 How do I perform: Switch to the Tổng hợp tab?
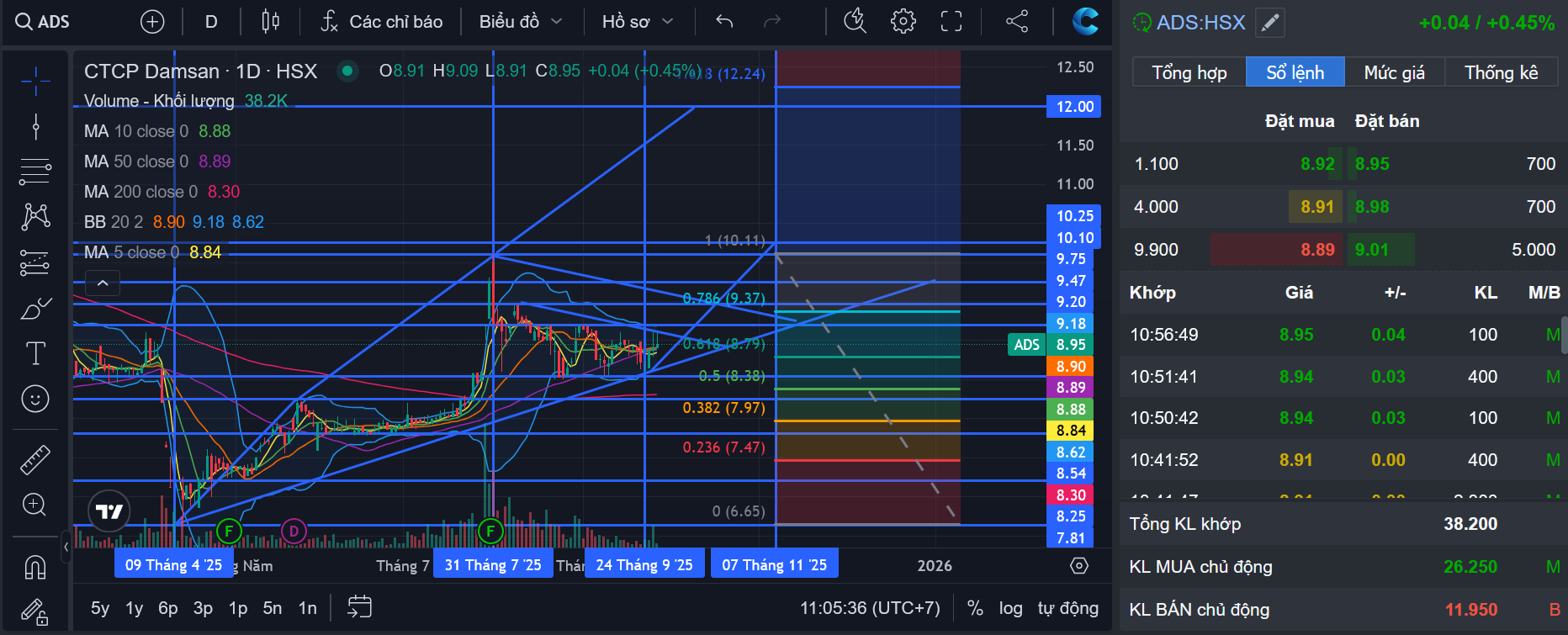(x=1189, y=72)
